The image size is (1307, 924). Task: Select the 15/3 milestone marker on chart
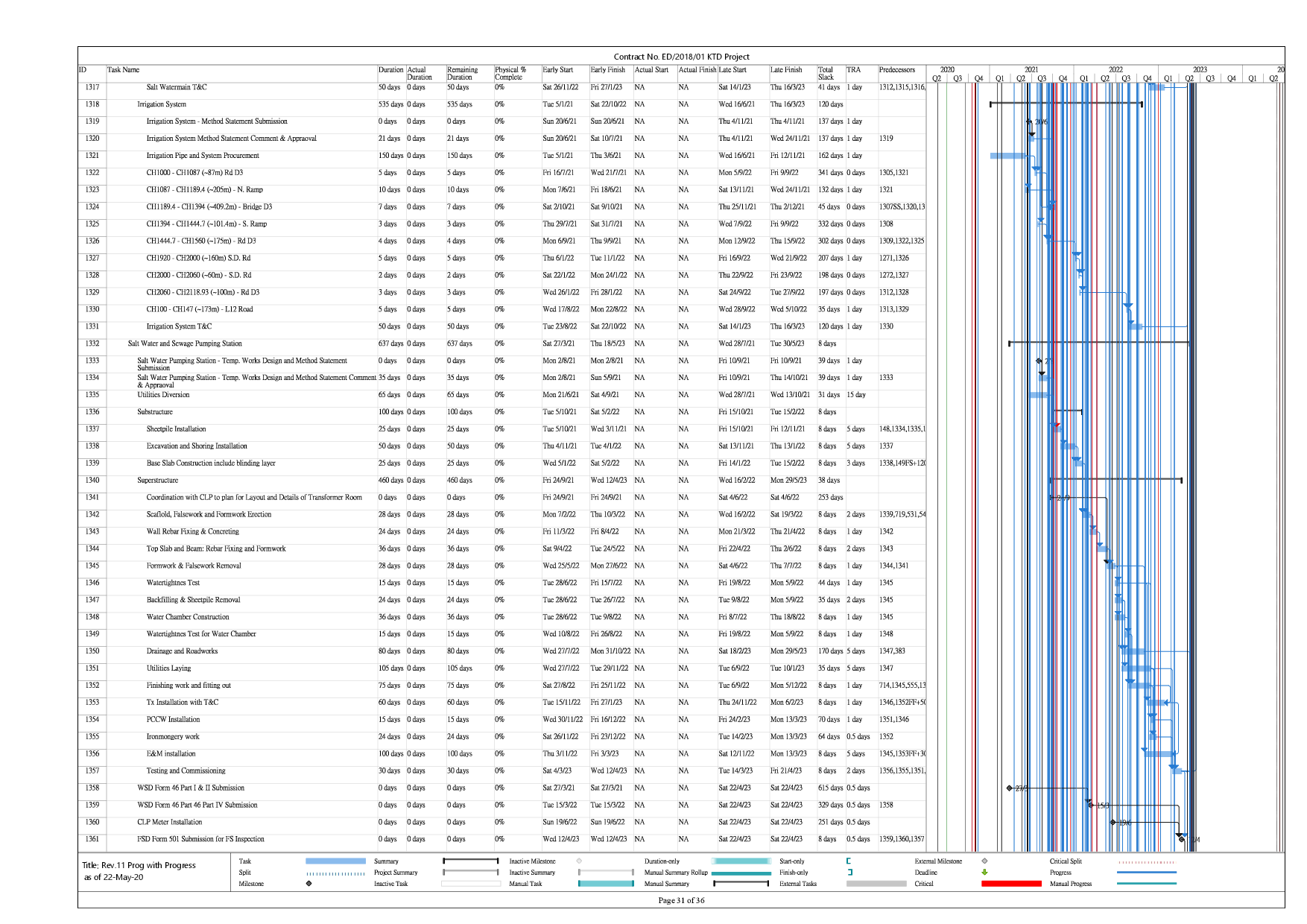pos(1091,806)
